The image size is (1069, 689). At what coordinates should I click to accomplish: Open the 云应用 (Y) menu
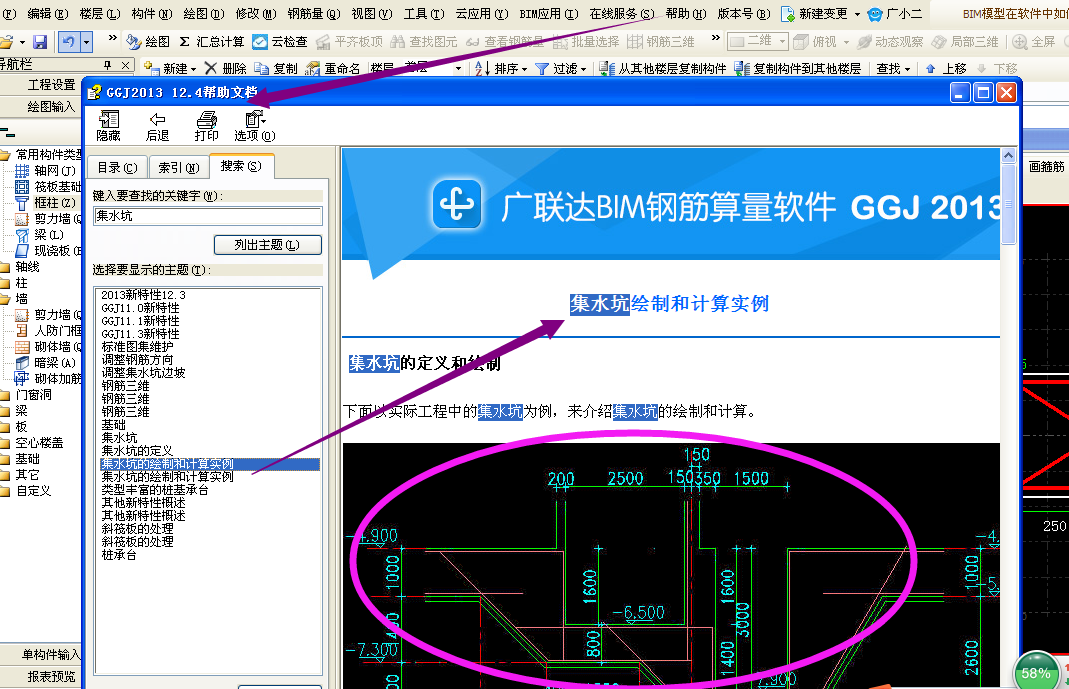(482, 14)
